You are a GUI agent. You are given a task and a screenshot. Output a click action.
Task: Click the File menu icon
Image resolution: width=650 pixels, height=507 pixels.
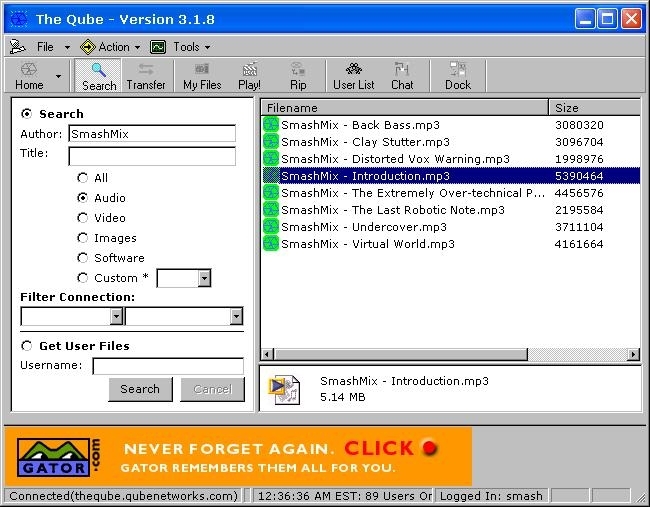(18, 46)
